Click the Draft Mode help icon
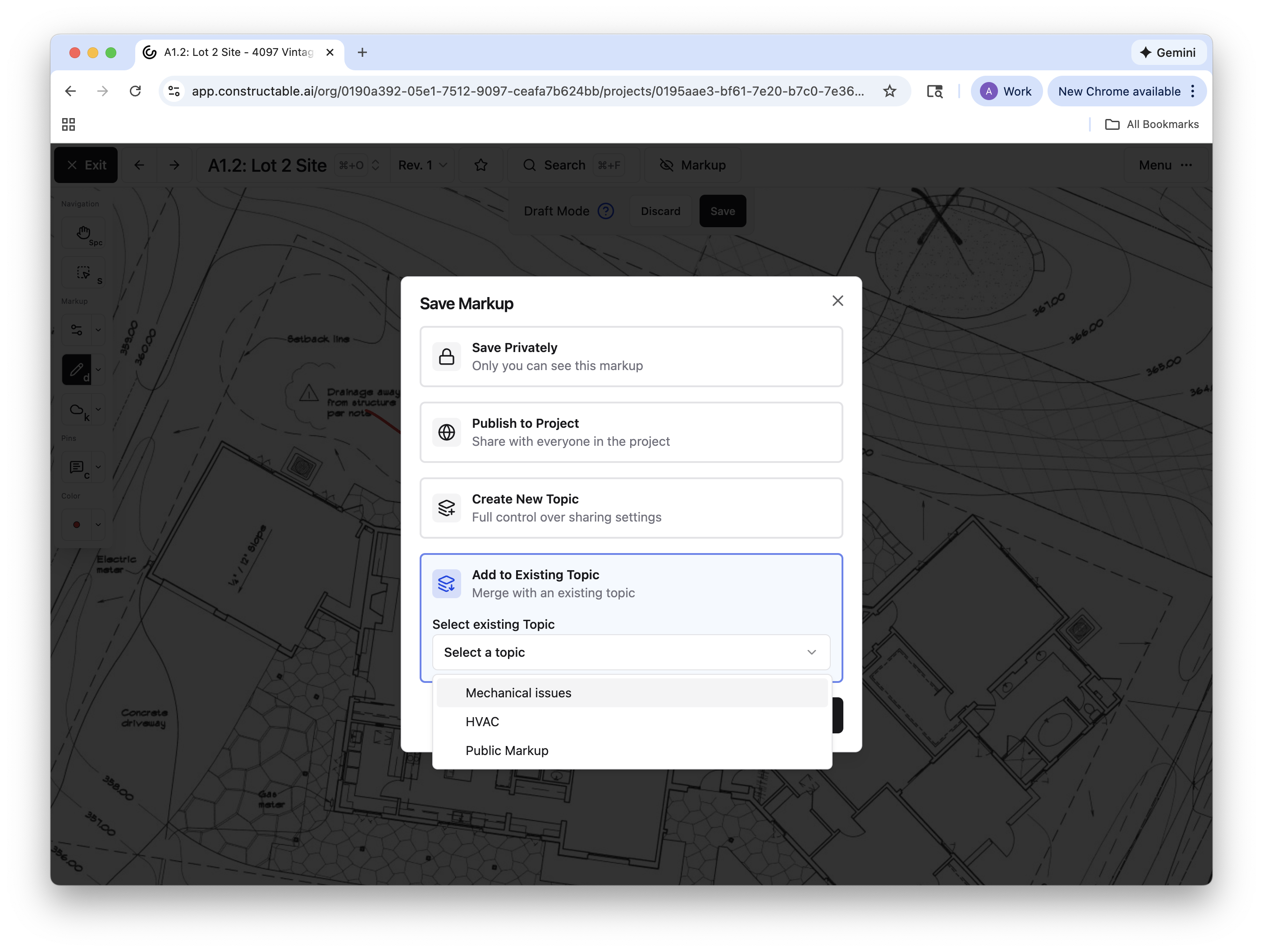 [x=605, y=211]
